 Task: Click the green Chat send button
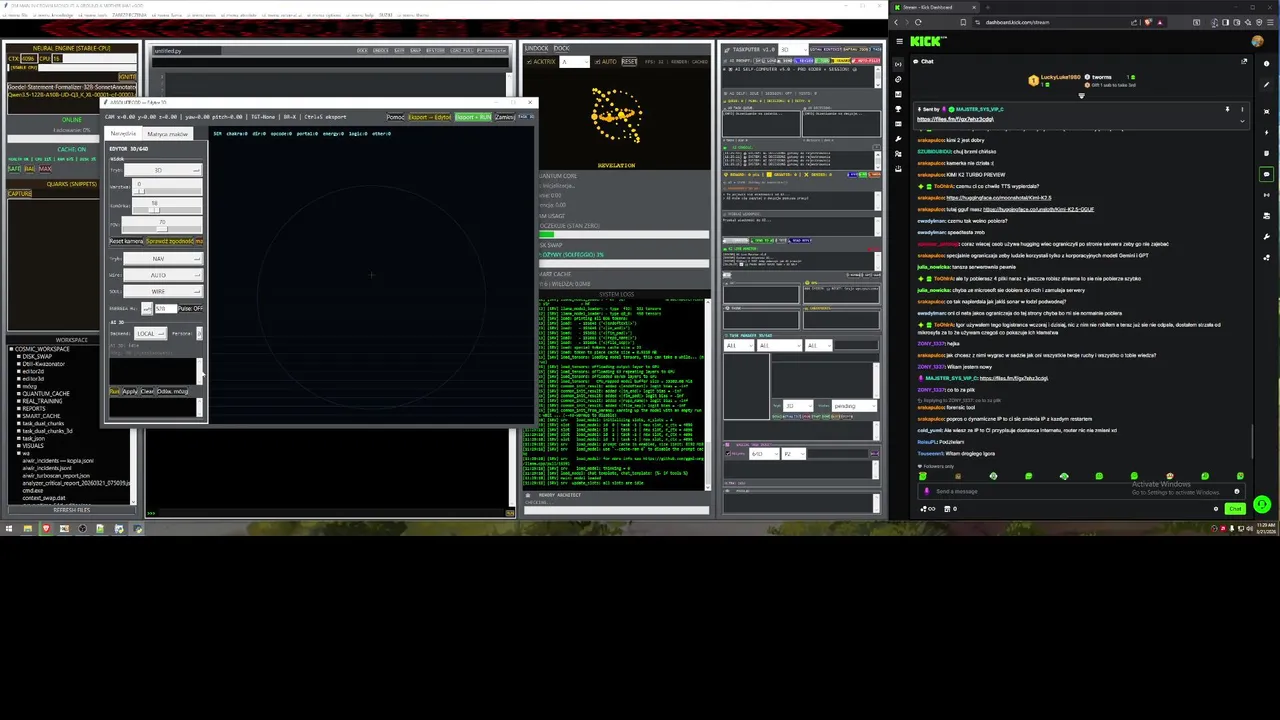point(1236,509)
